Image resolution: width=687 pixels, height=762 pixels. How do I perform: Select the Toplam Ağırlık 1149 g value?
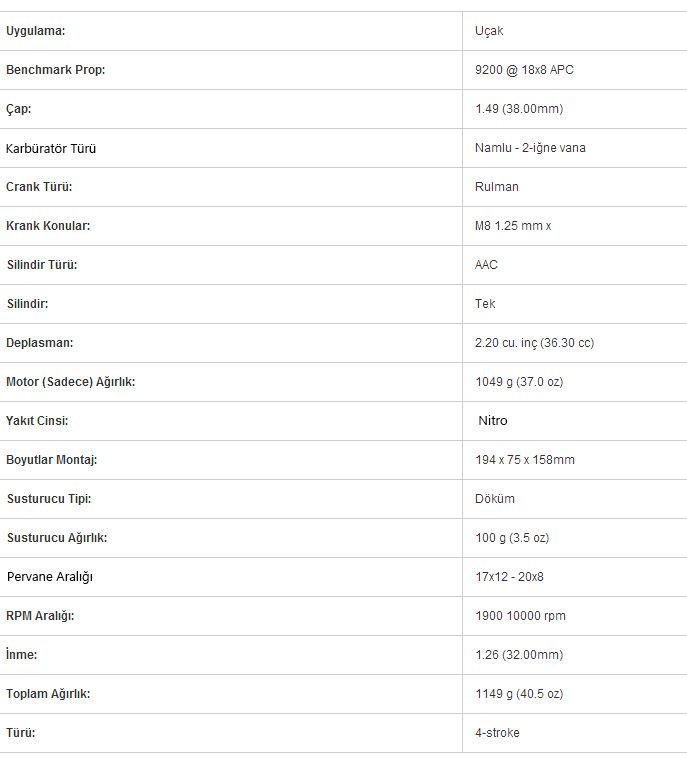pos(519,693)
